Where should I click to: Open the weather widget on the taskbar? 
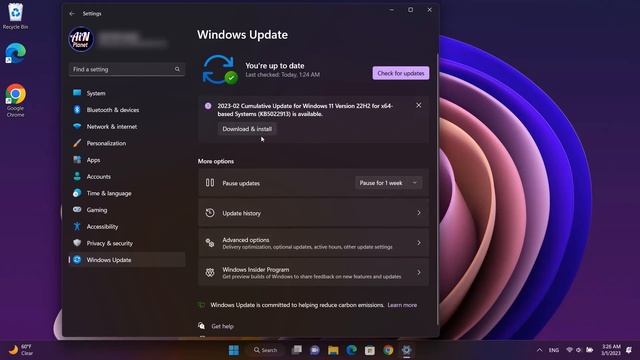point(21,350)
